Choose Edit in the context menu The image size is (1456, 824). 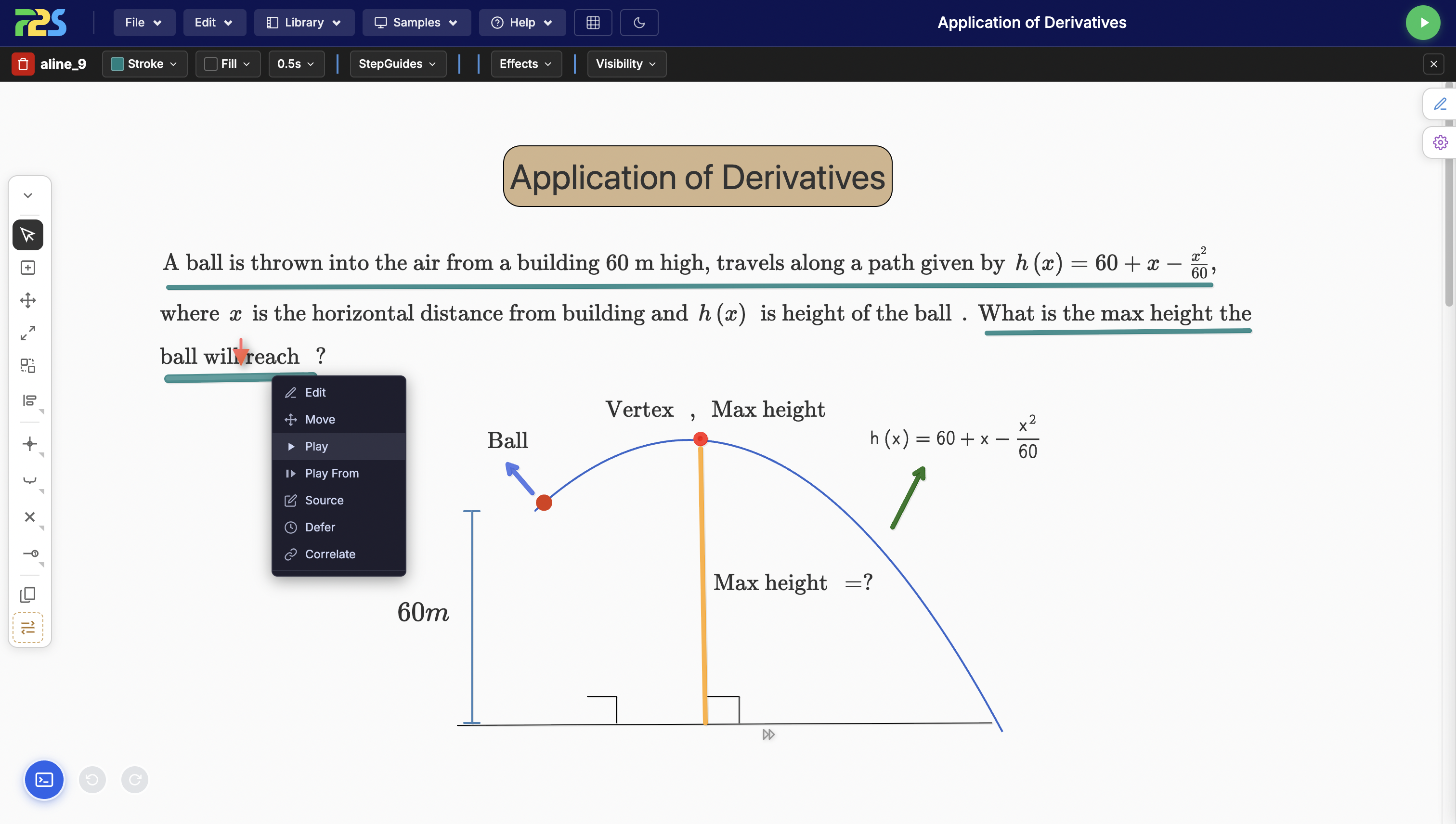pos(338,393)
